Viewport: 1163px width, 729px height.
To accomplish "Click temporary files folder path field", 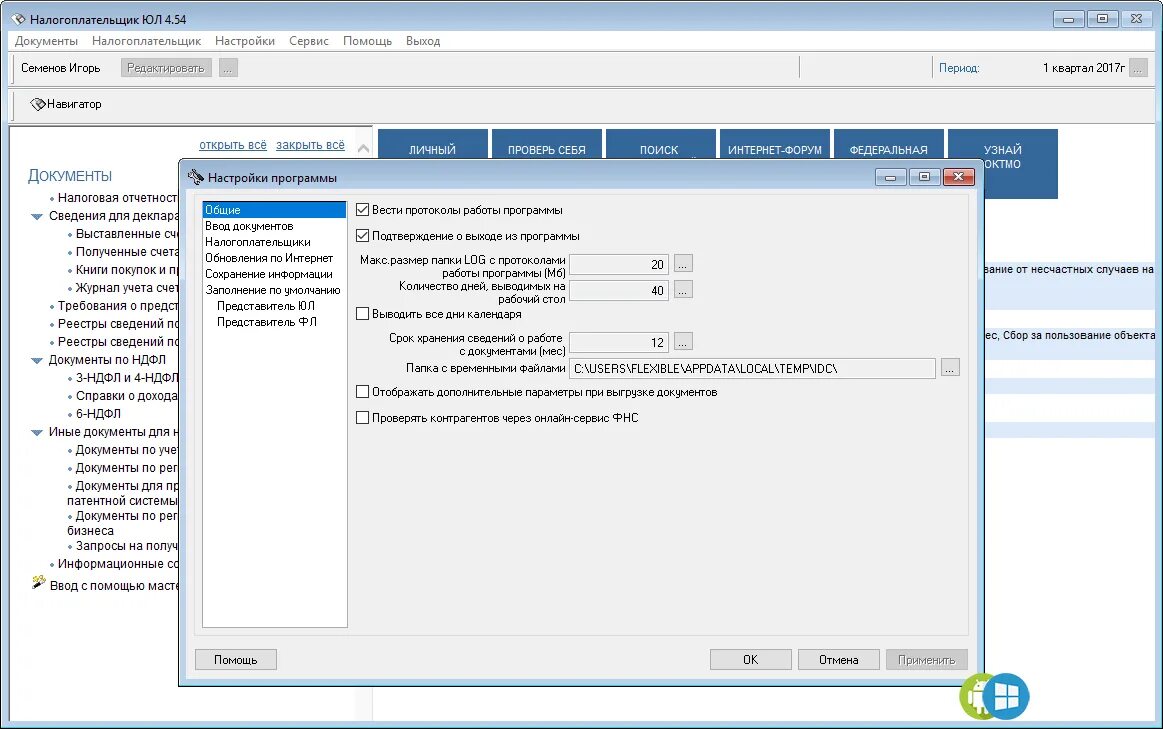I will coord(752,368).
